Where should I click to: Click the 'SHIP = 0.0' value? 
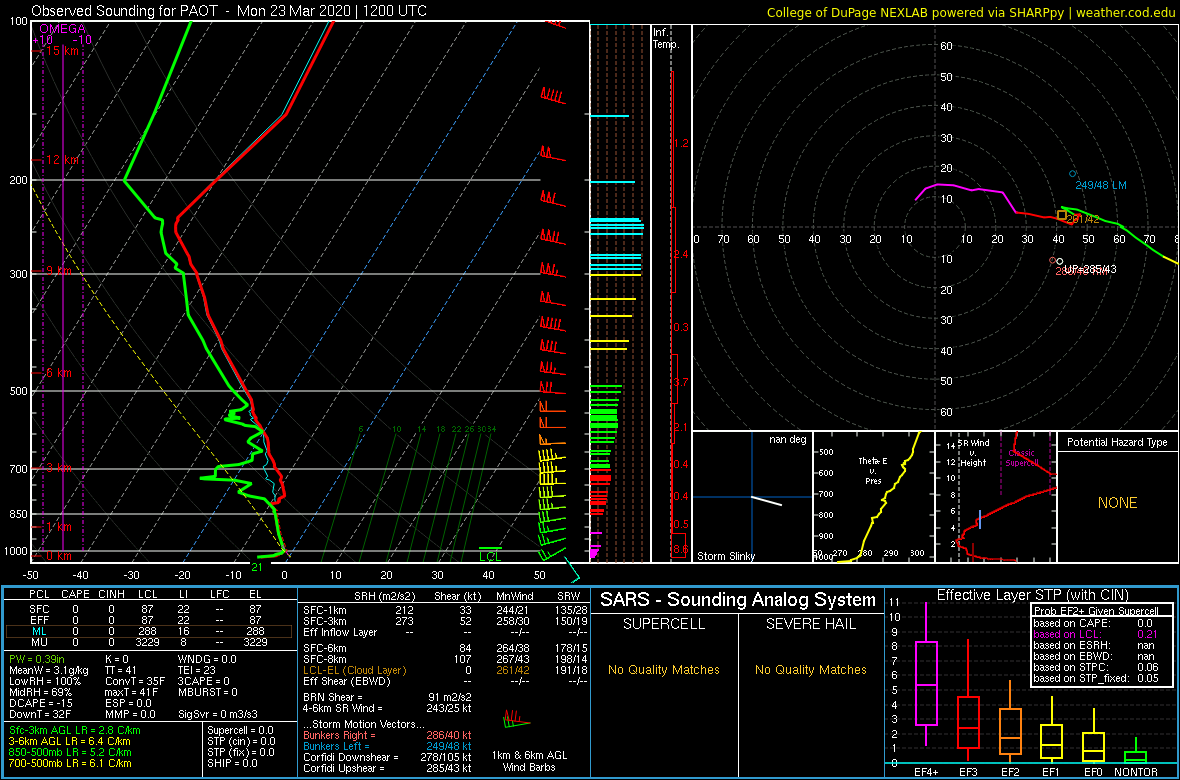[231, 763]
